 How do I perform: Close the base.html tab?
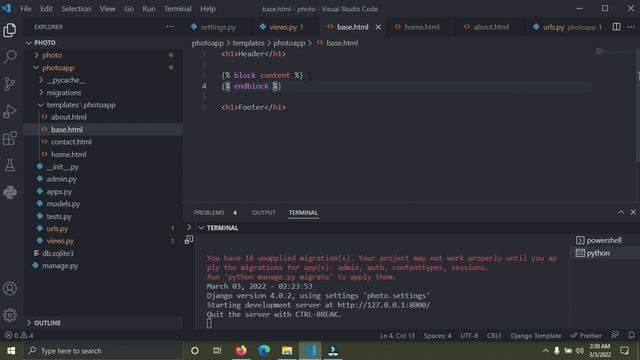pos(378,27)
